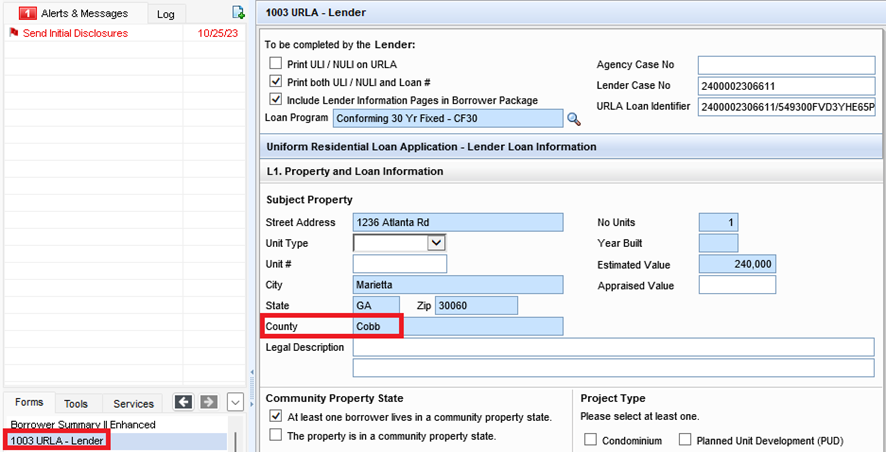Uncheck Print both ULI / NULI and Loan #
This screenshot has width=886, height=452.
click(x=276, y=82)
